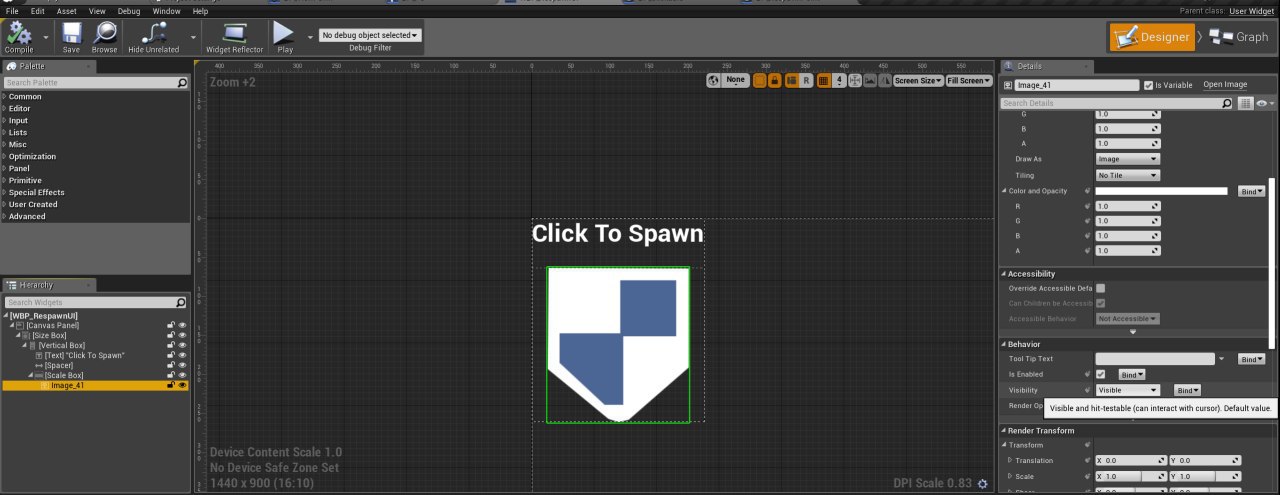Click the Color and Opacity swatch
The height and width of the screenshot is (495, 1280).
[1161, 191]
